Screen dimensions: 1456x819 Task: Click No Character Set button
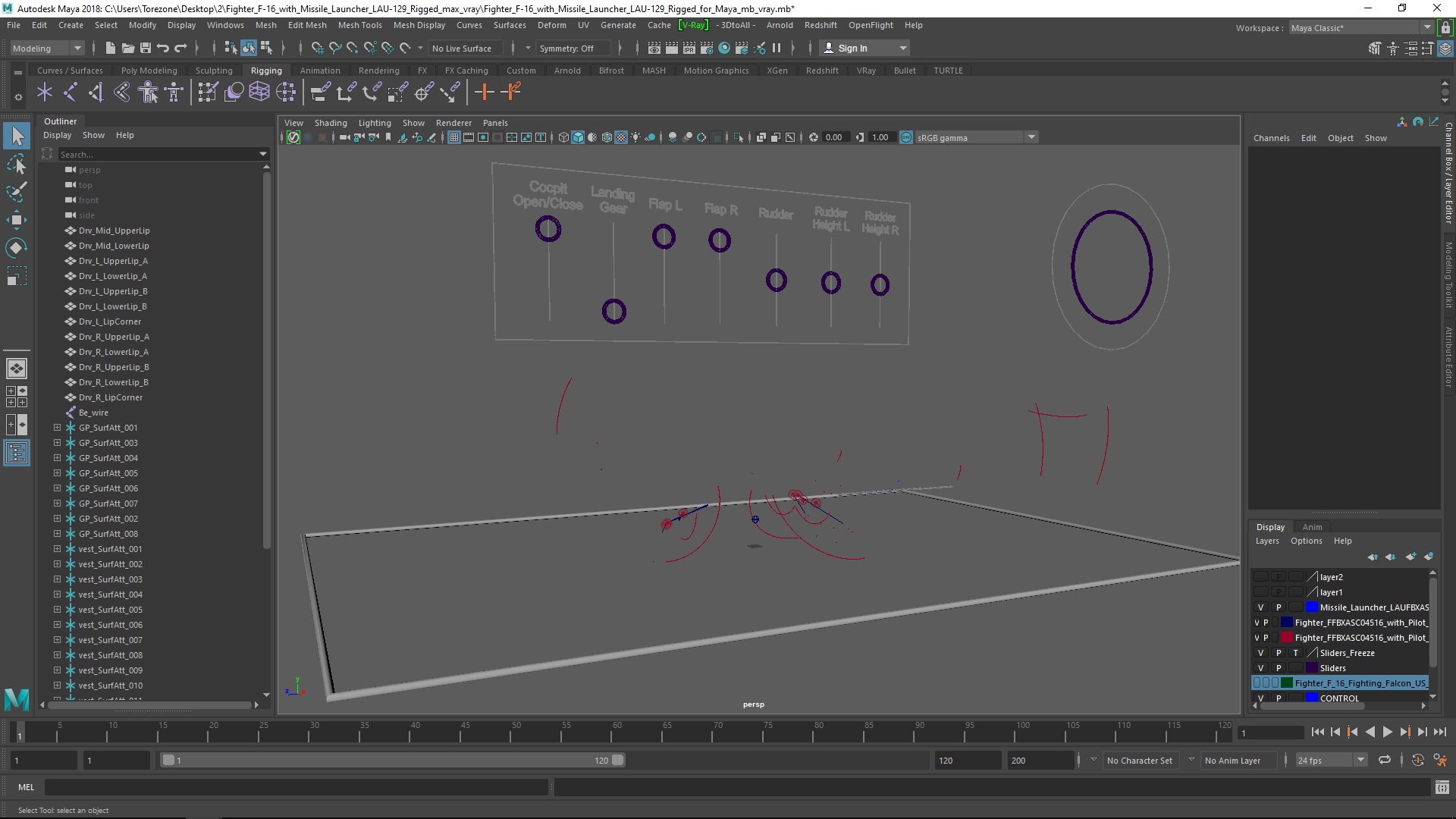pos(1139,760)
